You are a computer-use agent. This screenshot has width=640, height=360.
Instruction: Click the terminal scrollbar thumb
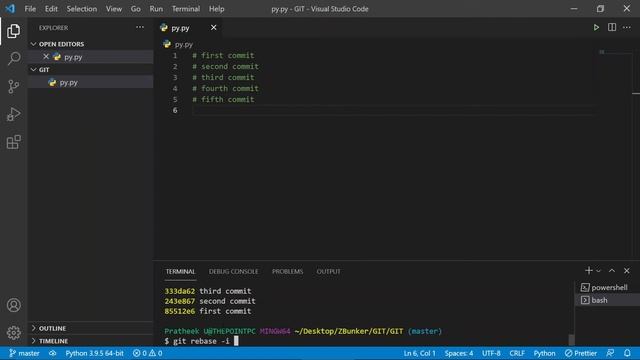[571, 340]
